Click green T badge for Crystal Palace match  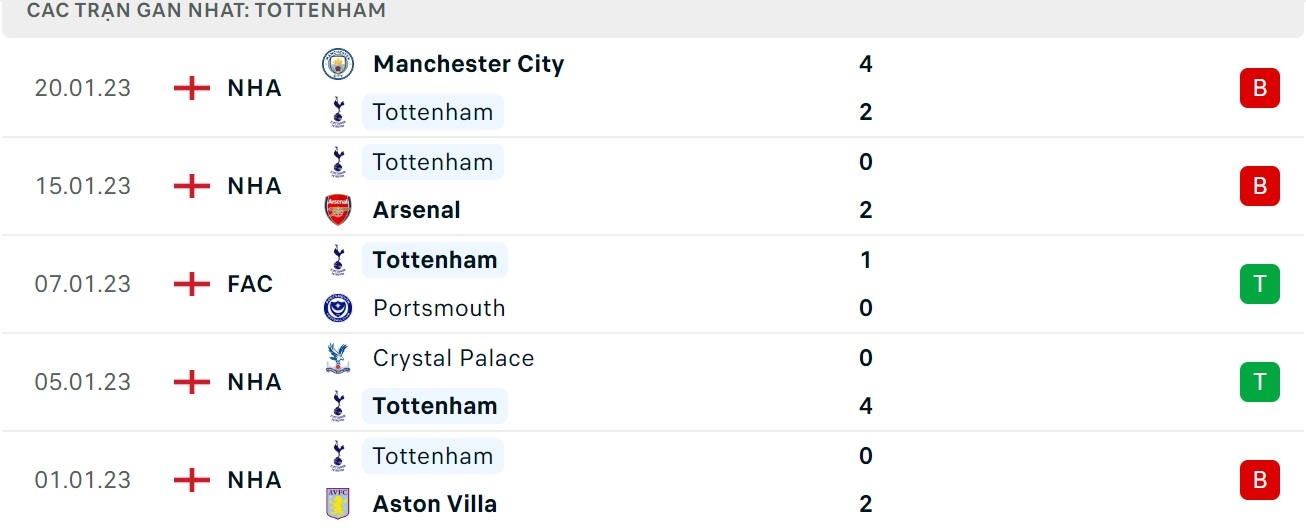tap(1259, 382)
